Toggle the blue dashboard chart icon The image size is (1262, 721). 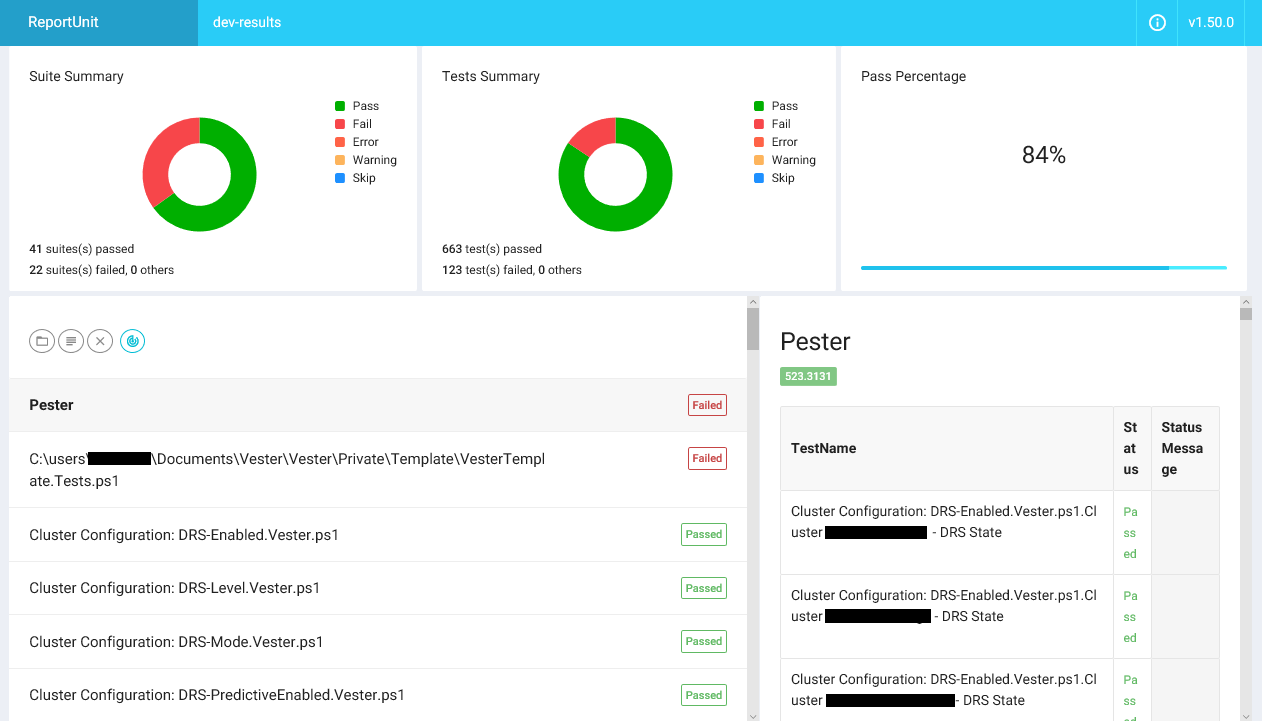point(133,341)
